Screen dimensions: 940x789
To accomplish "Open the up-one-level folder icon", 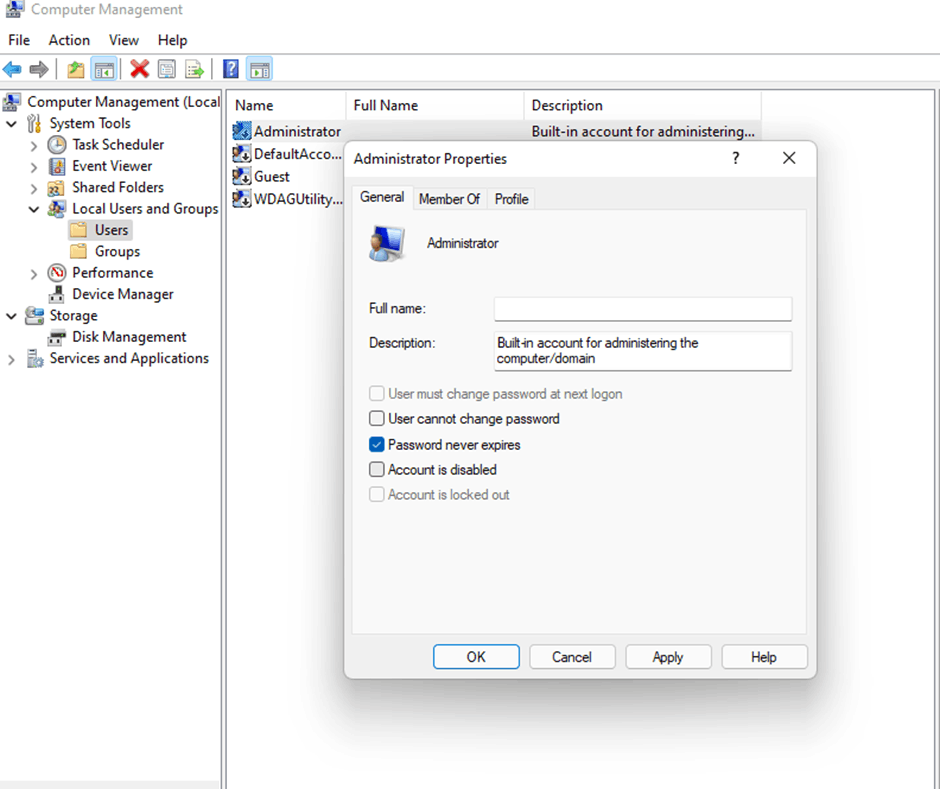I will tap(73, 68).
